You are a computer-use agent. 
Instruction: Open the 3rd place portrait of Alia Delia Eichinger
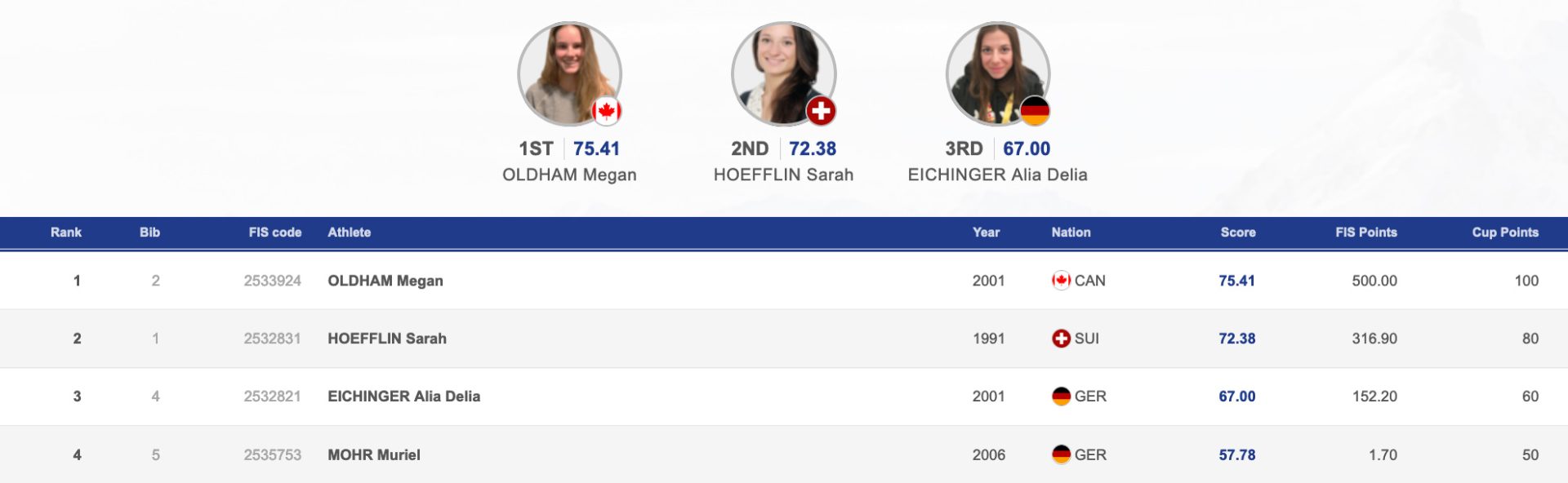tap(998, 73)
